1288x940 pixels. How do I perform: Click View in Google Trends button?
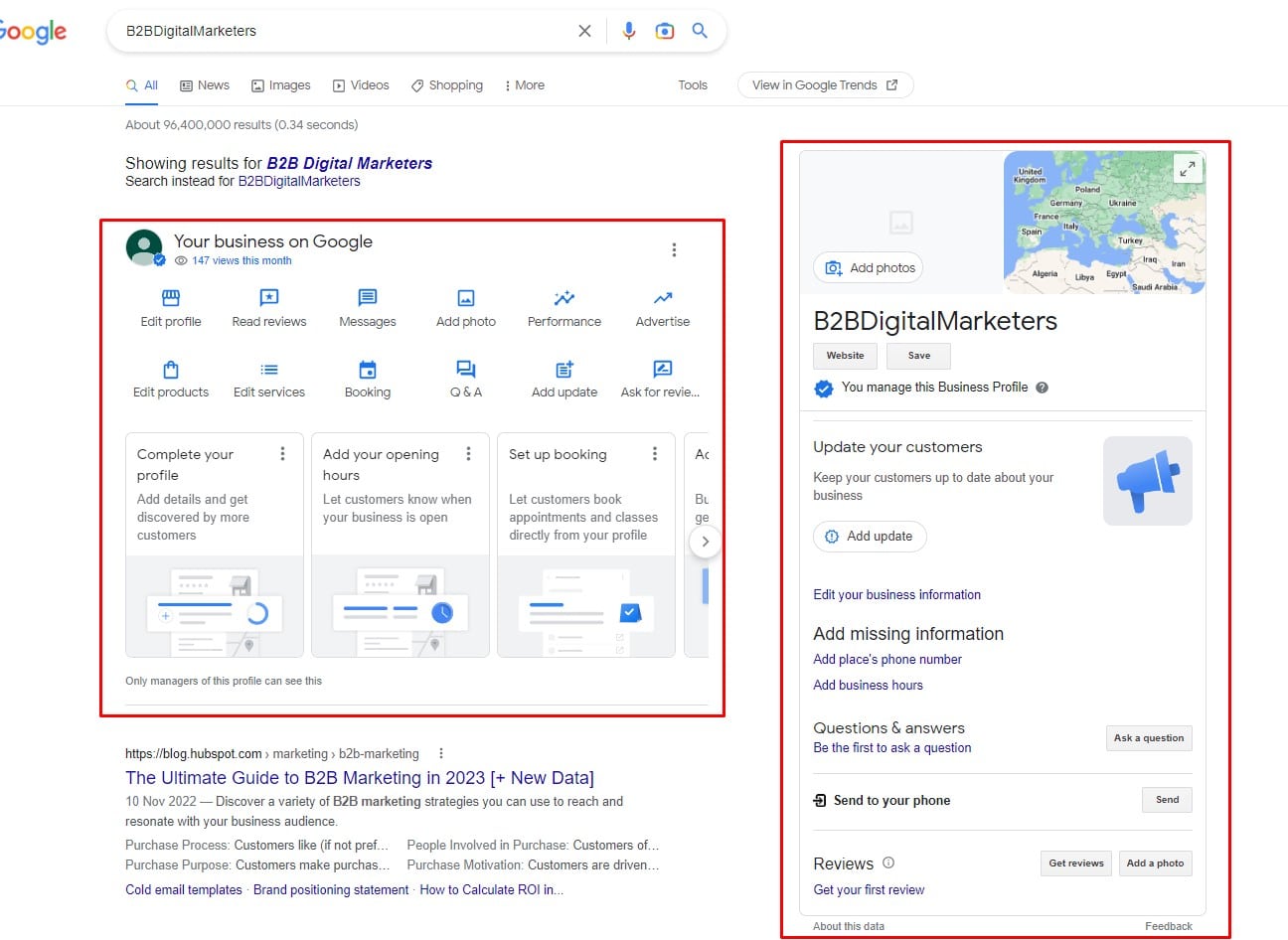(825, 85)
